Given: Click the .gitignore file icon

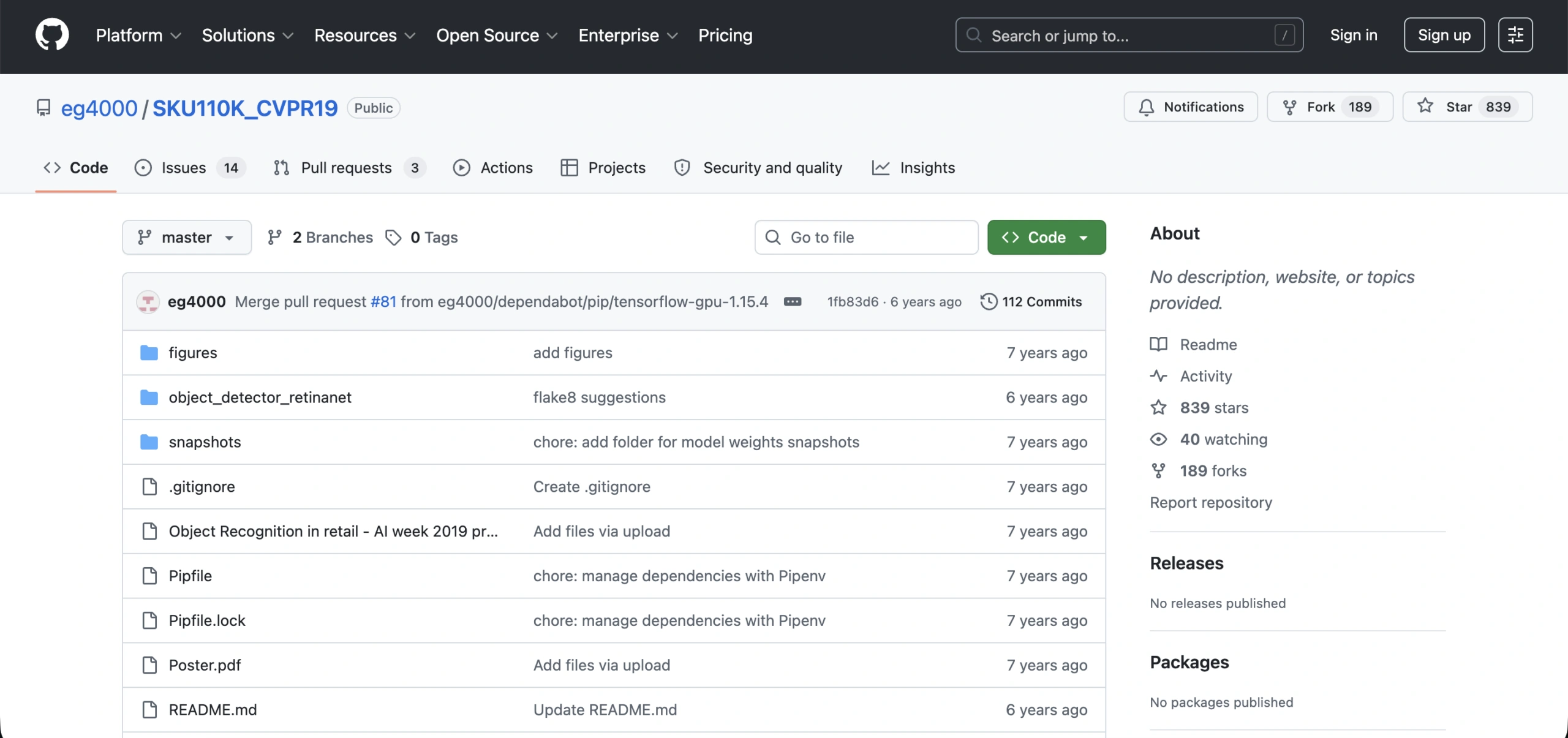Looking at the screenshot, I should (149, 487).
